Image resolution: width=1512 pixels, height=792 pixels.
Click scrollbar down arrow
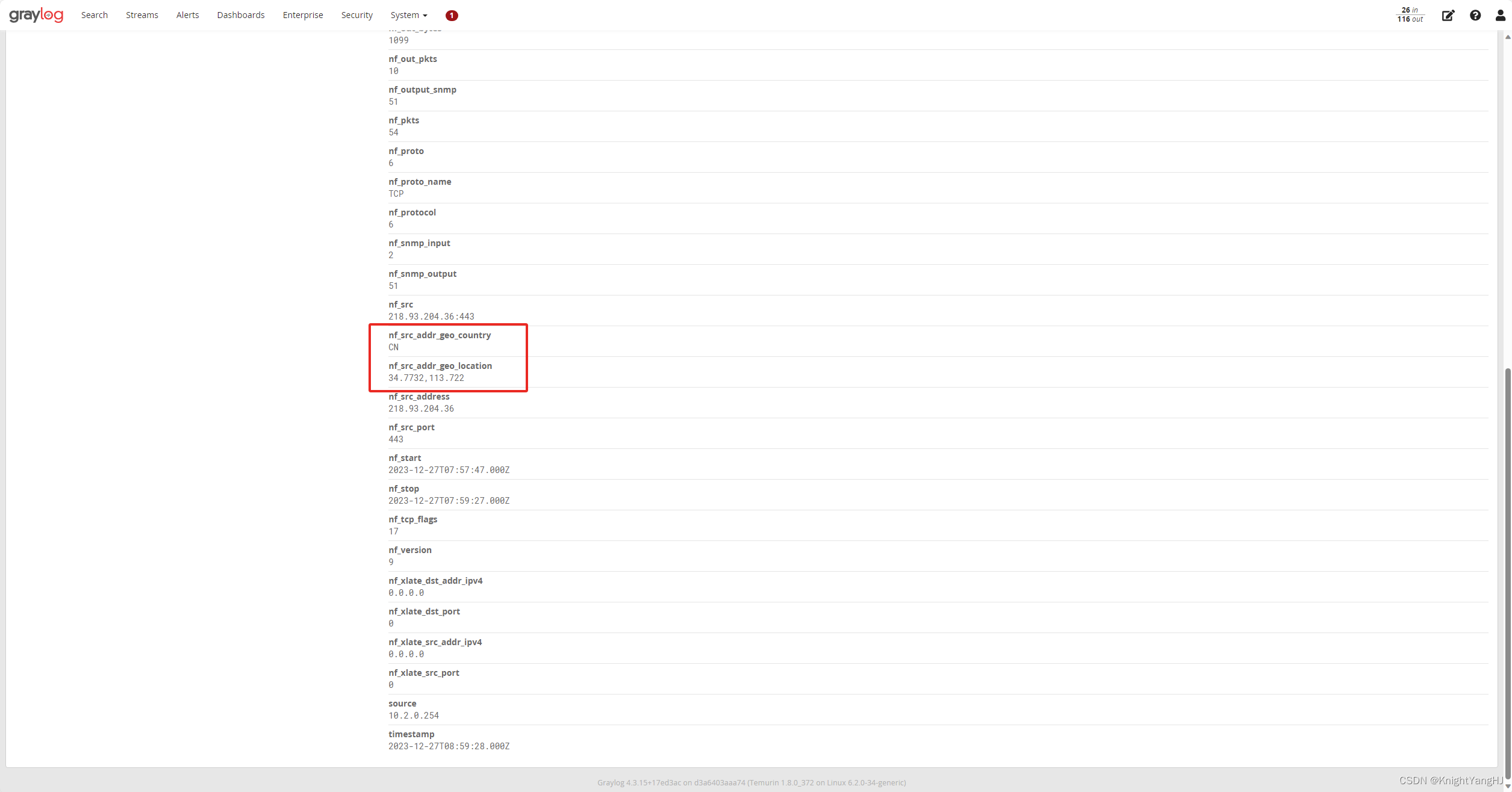1508,787
